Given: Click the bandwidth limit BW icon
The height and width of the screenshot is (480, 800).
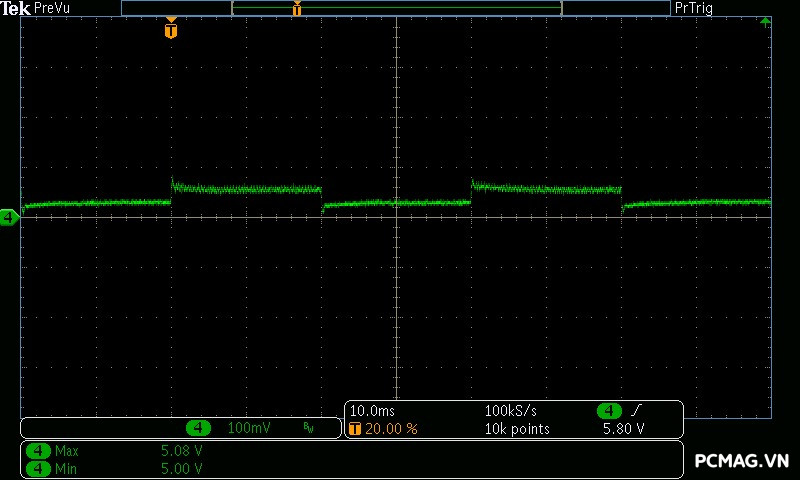Looking at the screenshot, I should pos(308,428).
